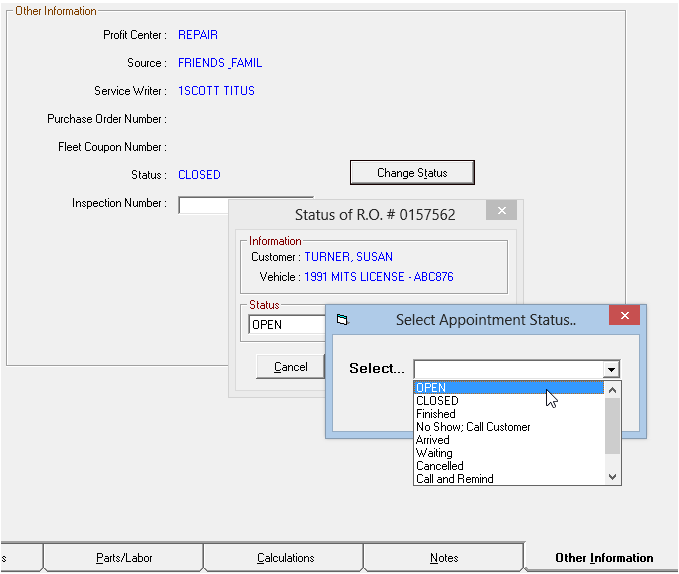Click the list scrollbar up arrow

tap(613, 389)
